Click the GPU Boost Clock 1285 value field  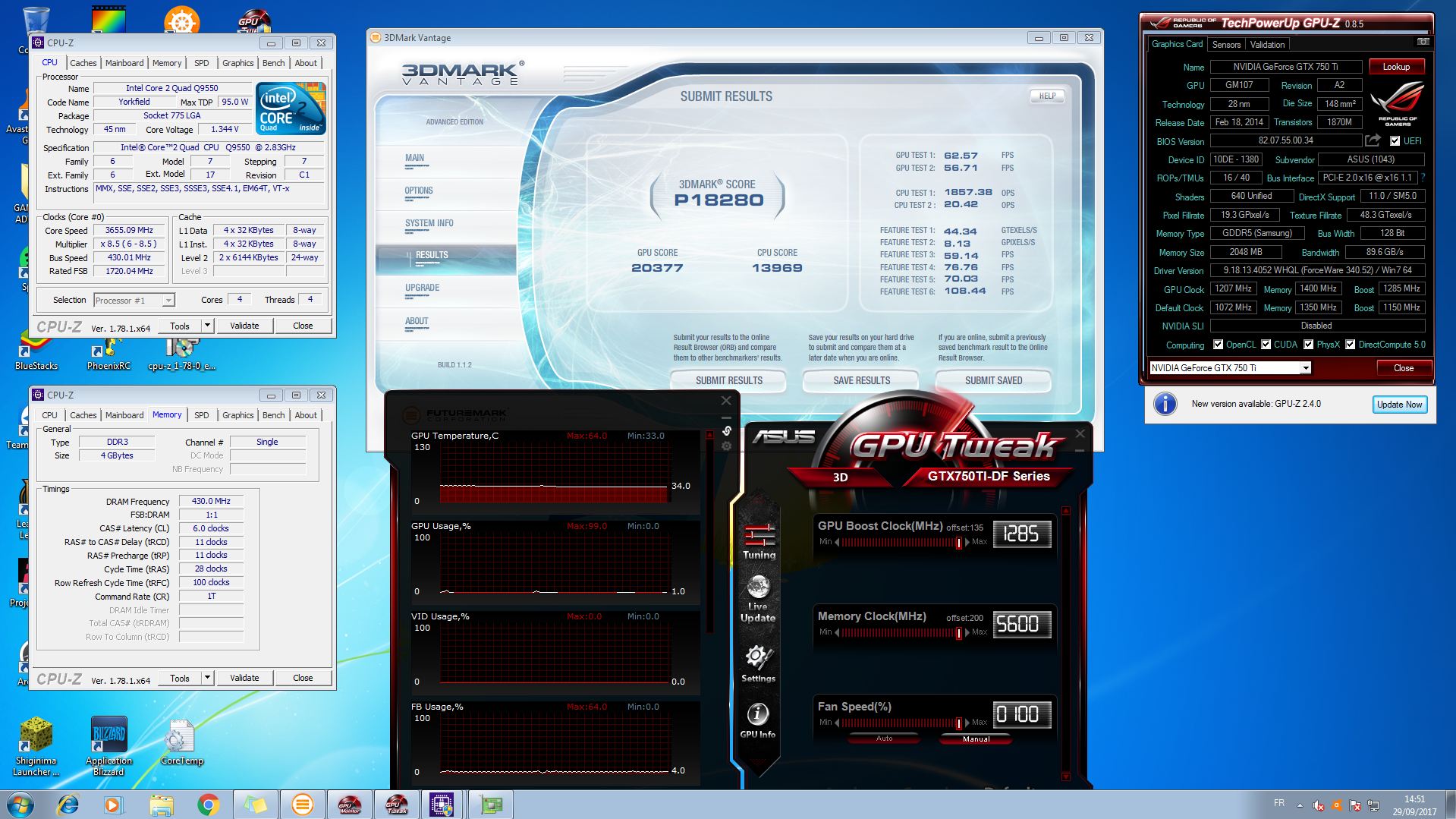click(x=1021, y=534)
